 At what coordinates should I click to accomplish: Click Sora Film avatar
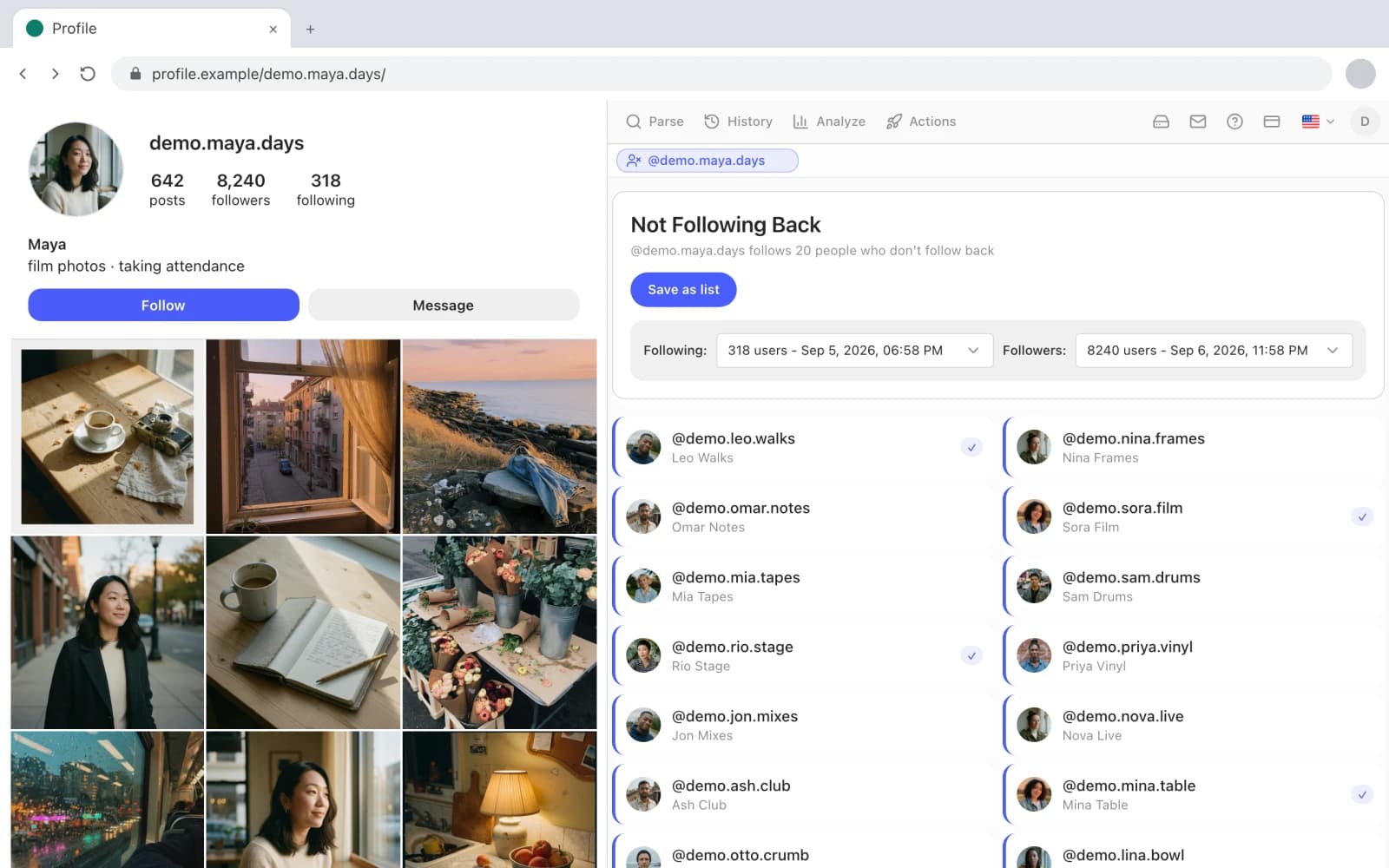coord(1034,517)
